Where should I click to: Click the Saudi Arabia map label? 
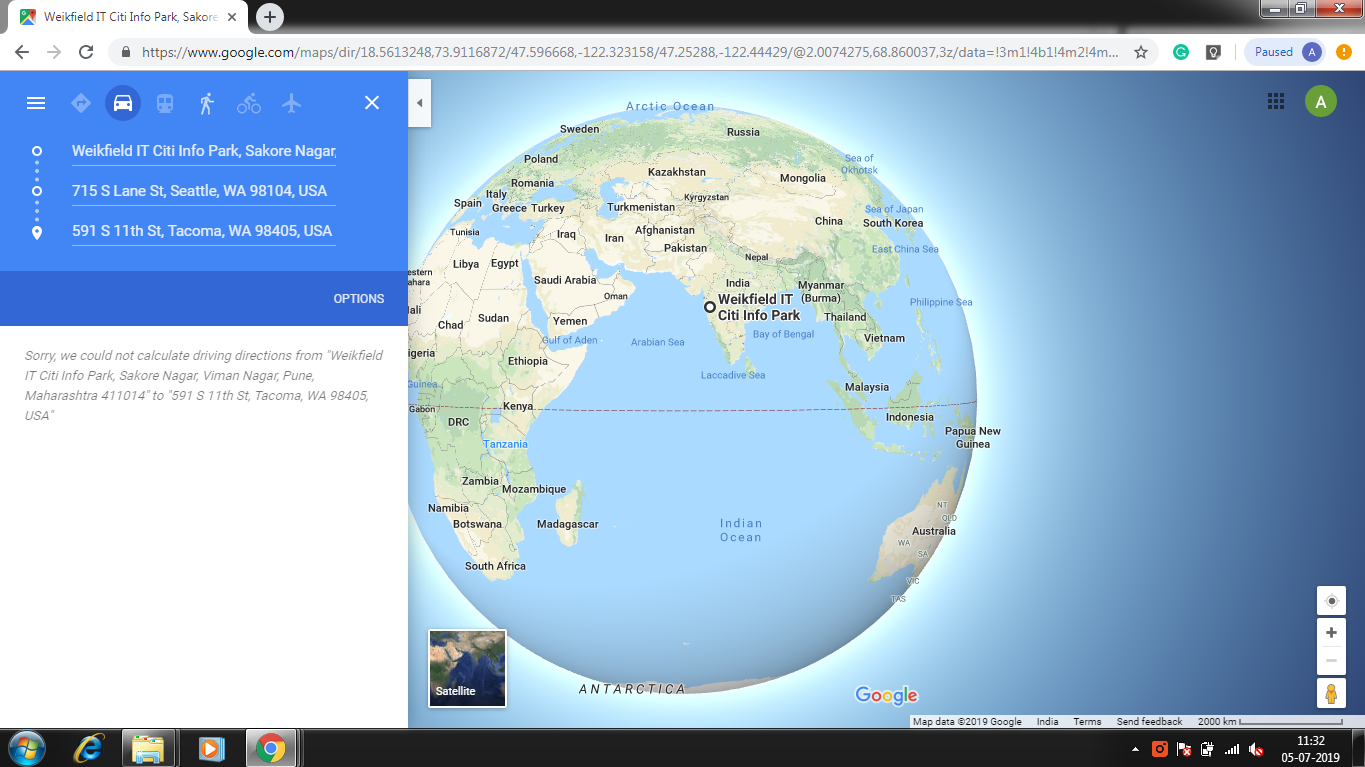tap(565, 280)
